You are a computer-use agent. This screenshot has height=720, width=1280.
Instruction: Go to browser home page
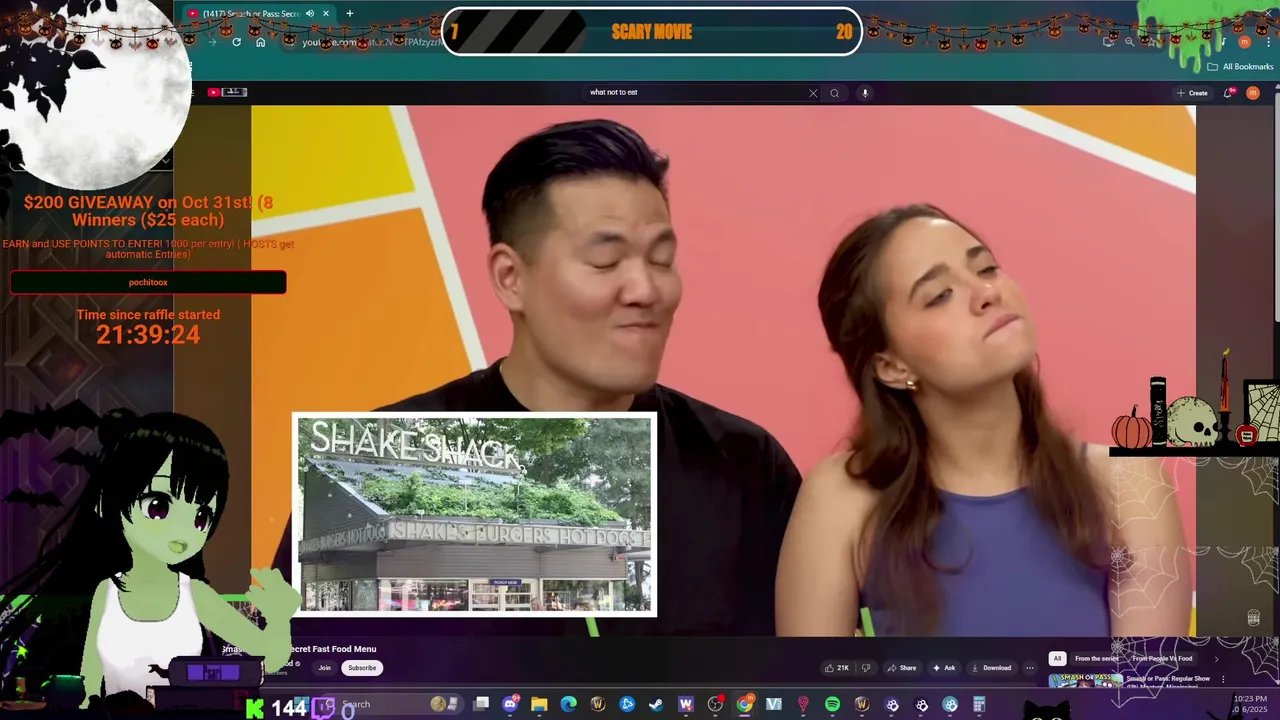260,42
